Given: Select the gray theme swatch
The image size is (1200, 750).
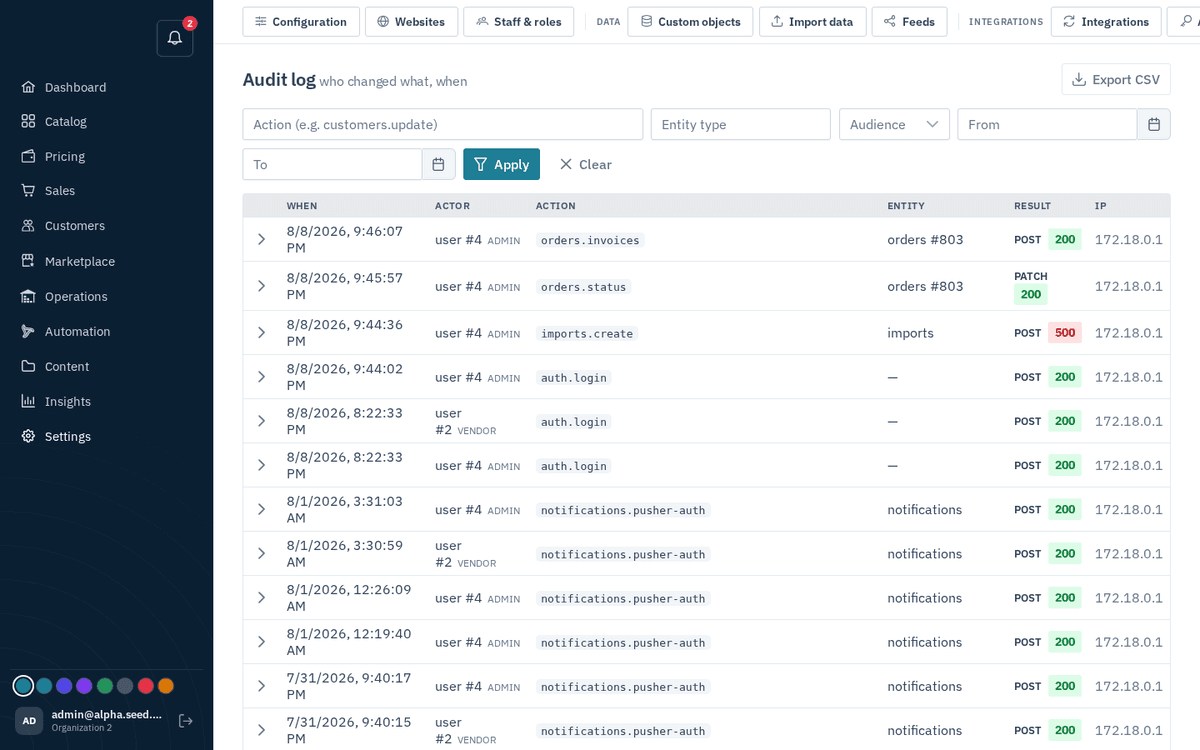Looking at the screenshot, I should pos(125,686).
